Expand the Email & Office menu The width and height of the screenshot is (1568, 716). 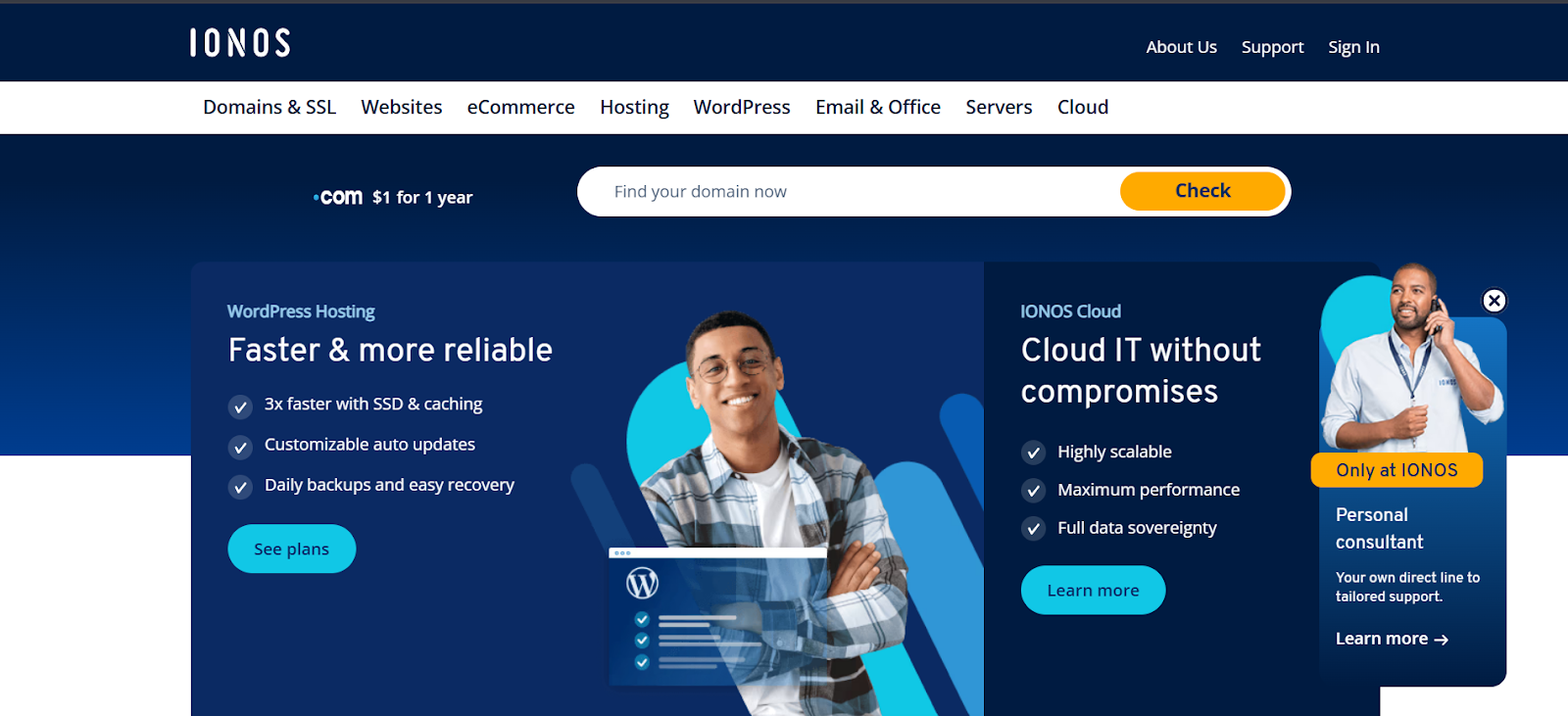pyautogui.click(x=877, y=107)
